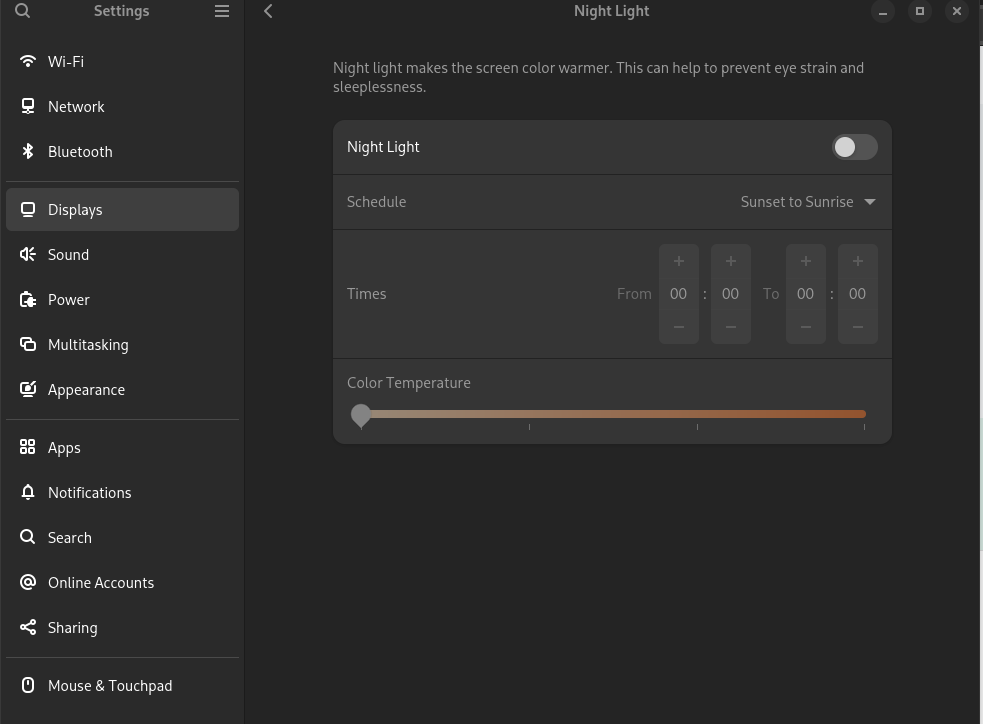The width and height of the screenshot is (983, 724).
Task: Close the Settings window
Action: tap(957, 11)
